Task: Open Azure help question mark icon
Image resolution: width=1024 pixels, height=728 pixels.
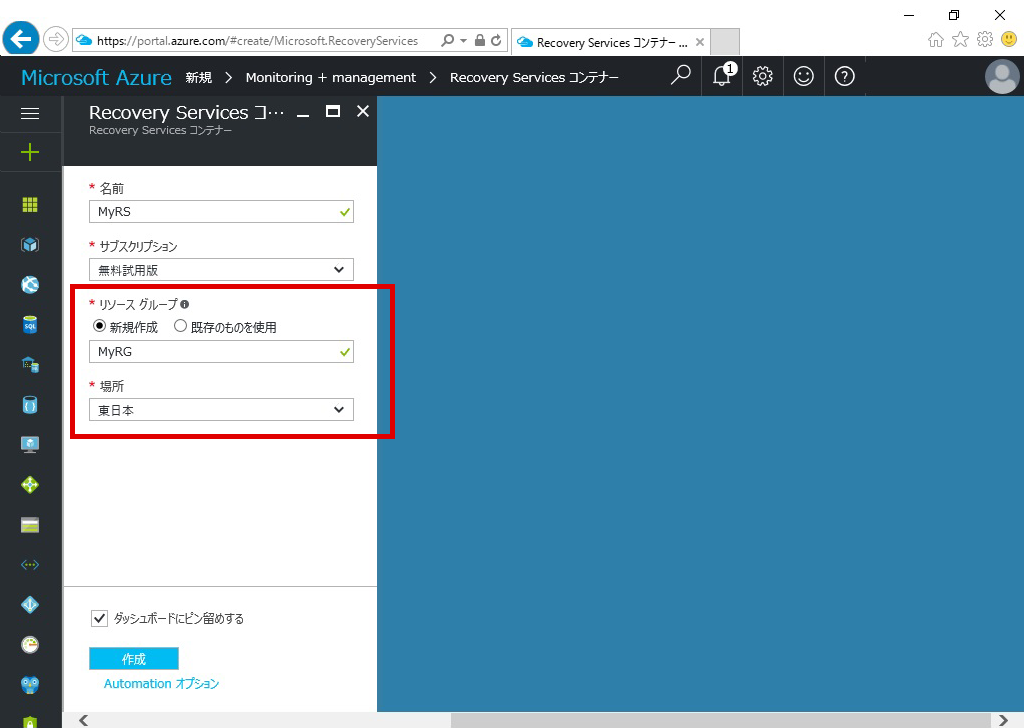Action: click(x=844, y=76)
